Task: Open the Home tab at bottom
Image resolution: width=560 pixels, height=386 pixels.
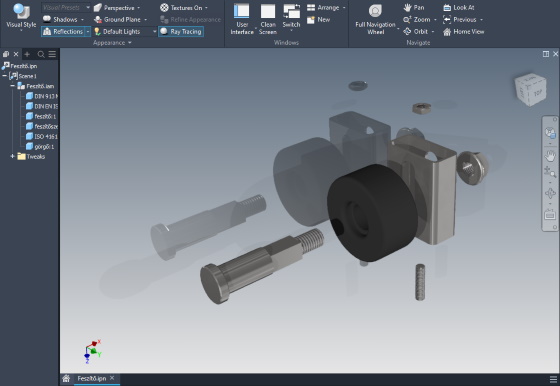Action: pos(66,379)
